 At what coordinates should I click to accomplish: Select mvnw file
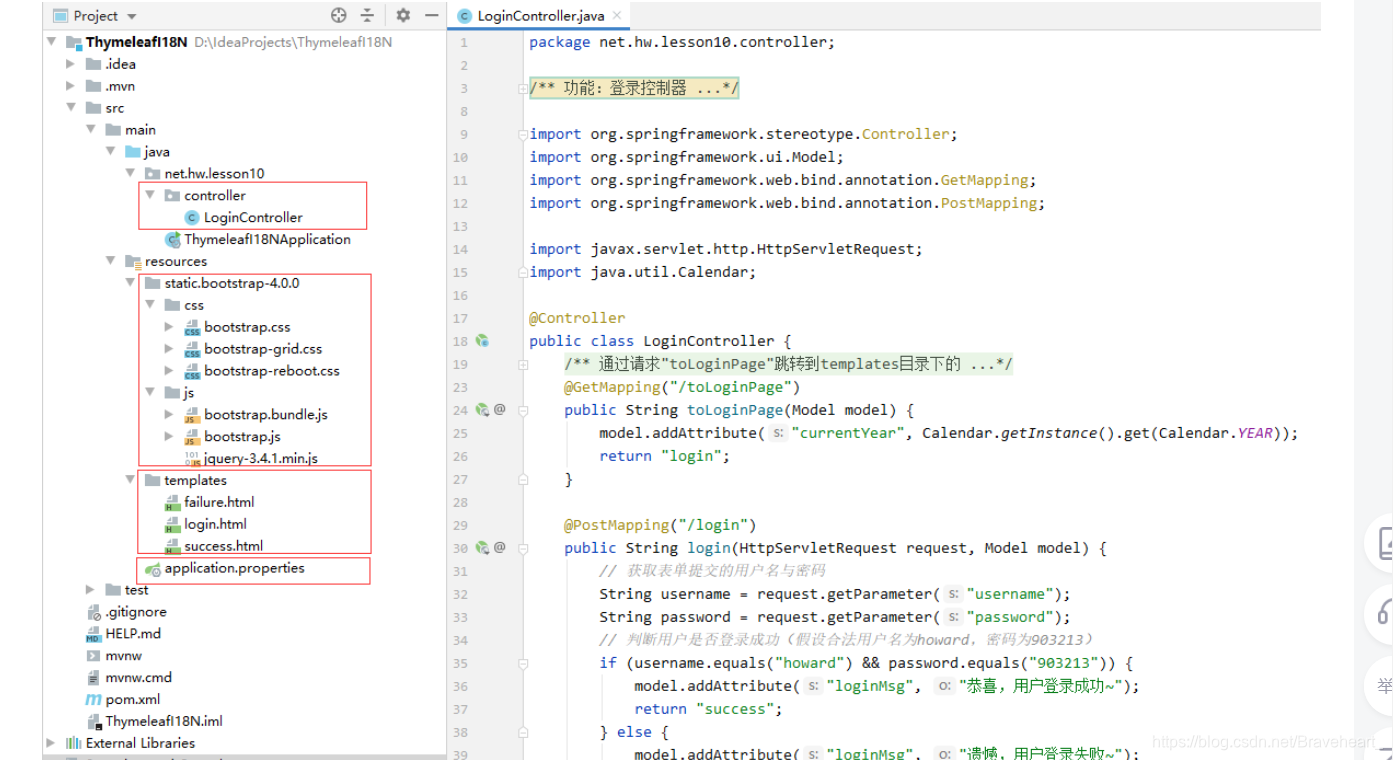(114, 656)
